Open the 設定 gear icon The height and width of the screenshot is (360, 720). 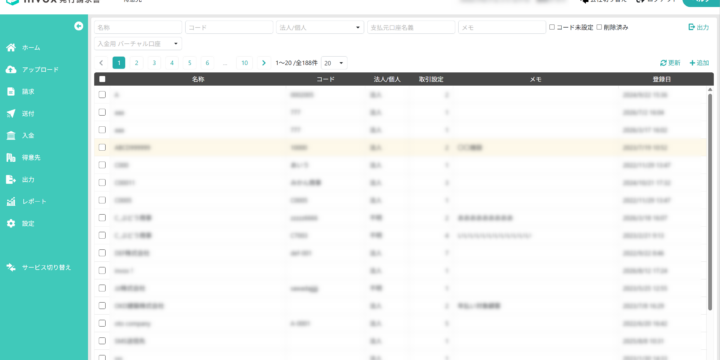pos(11,224)
